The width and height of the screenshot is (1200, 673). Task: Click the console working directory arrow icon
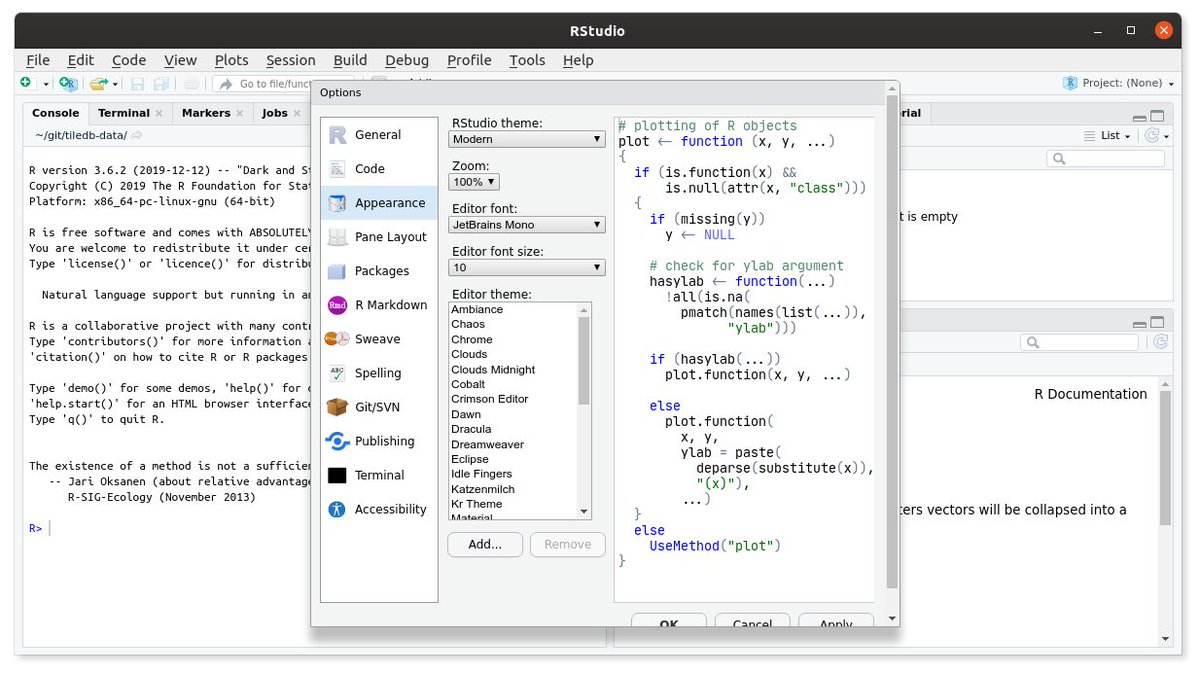coord(137,135)
